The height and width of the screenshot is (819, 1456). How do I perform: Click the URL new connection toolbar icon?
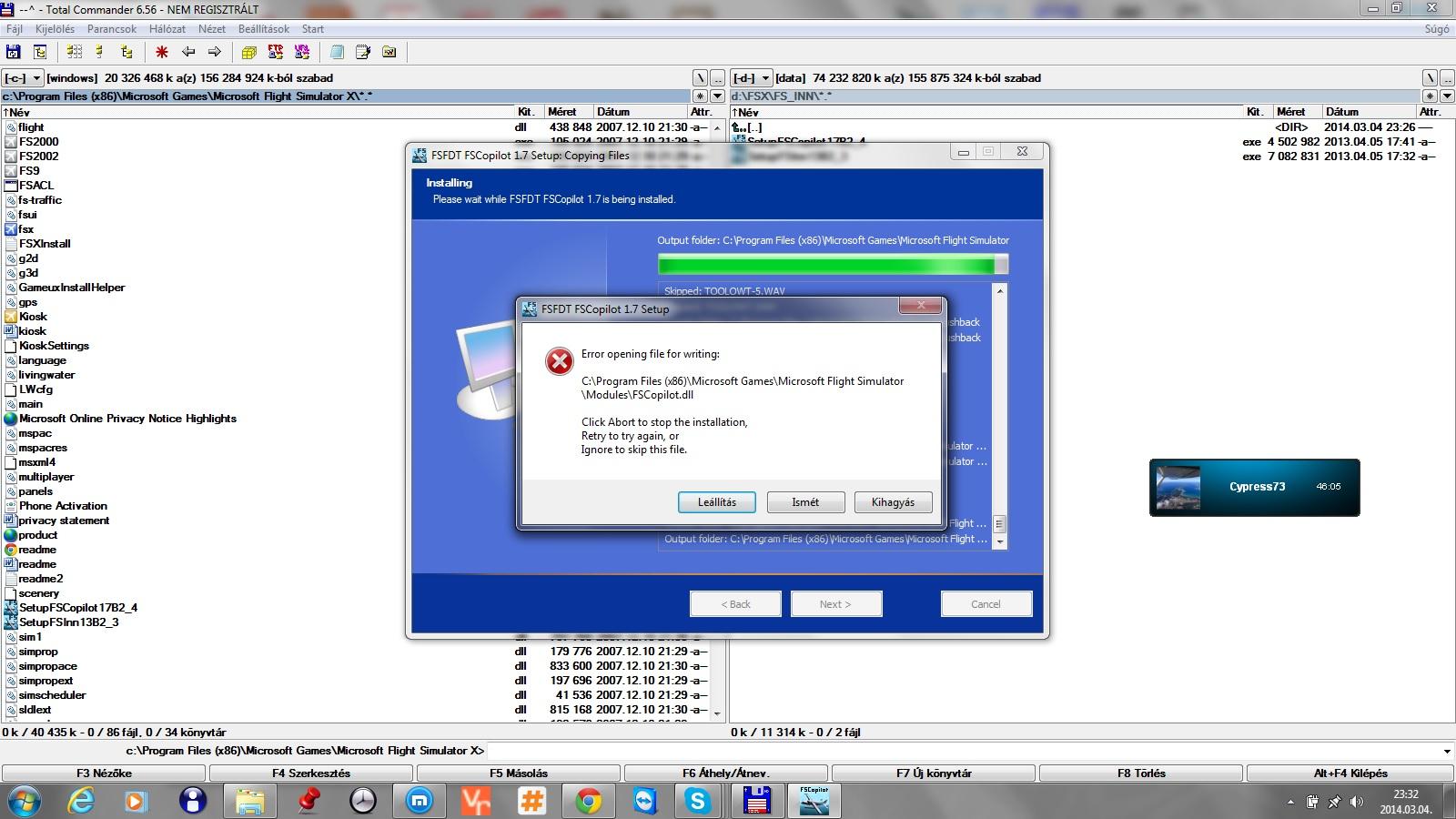pyautogui.click(x=302, y=52)
